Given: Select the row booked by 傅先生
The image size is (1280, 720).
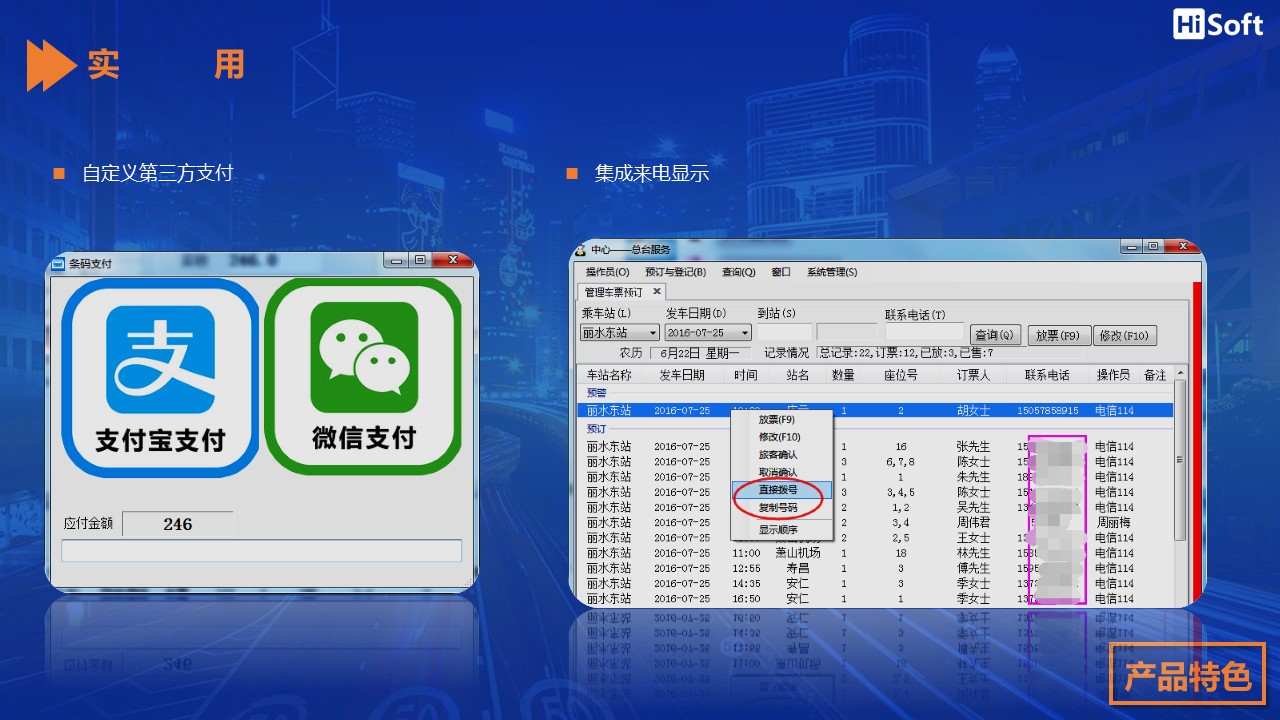Looking at the screenshot, I should [x=876, y=568].
